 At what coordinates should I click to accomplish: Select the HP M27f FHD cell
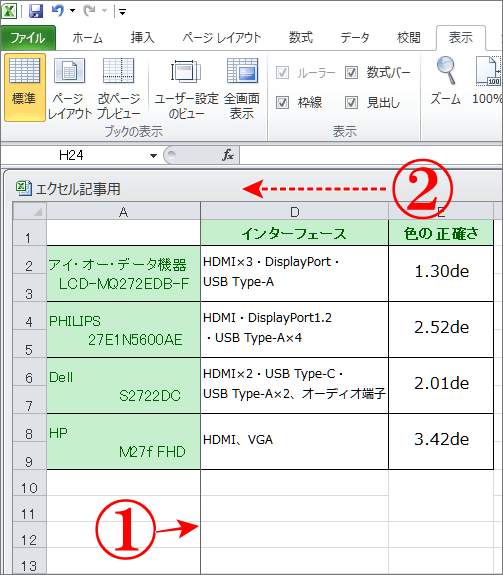(124, 442)
